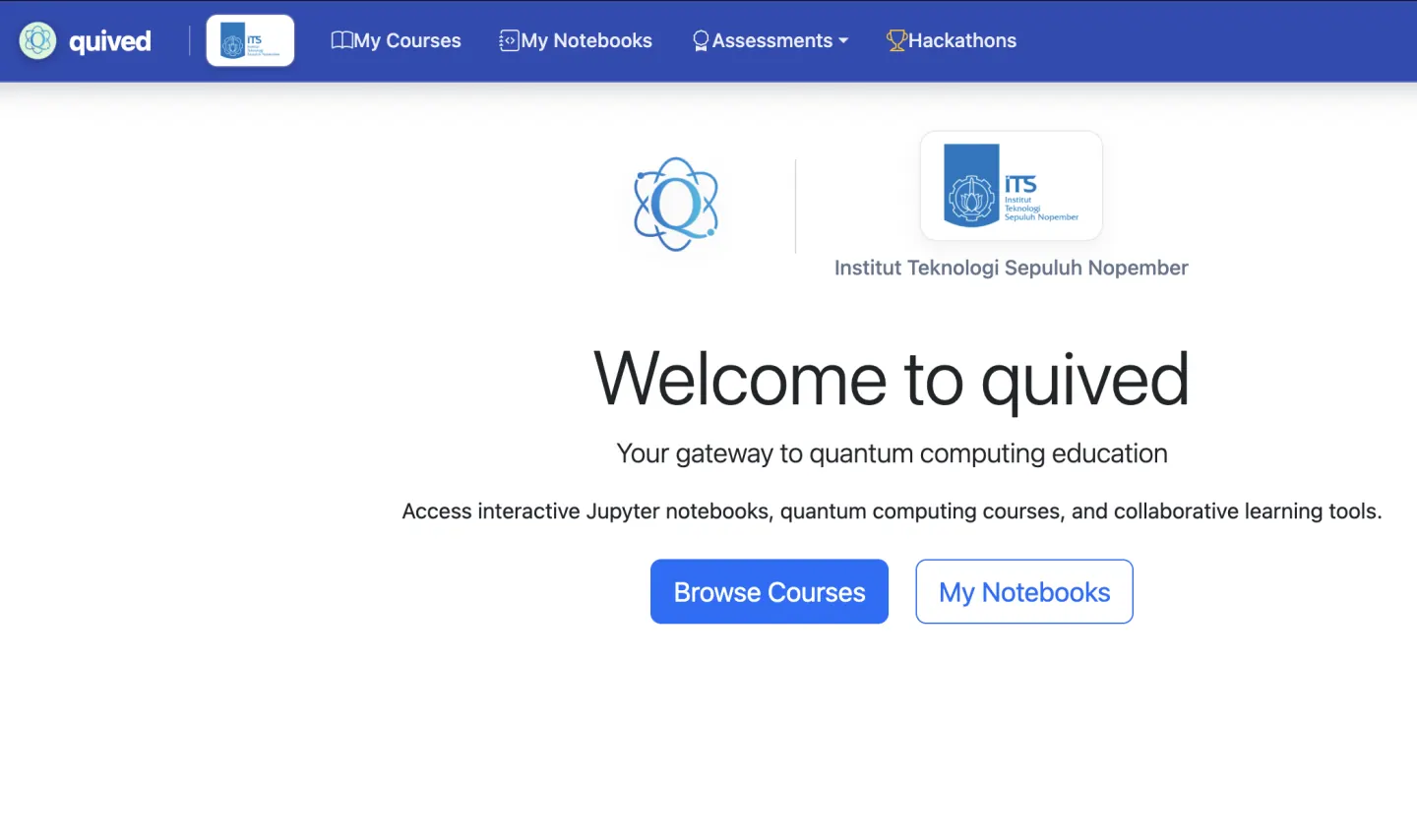Click the Browse Courses button
1417x840 pixels.
click(770, 591)
